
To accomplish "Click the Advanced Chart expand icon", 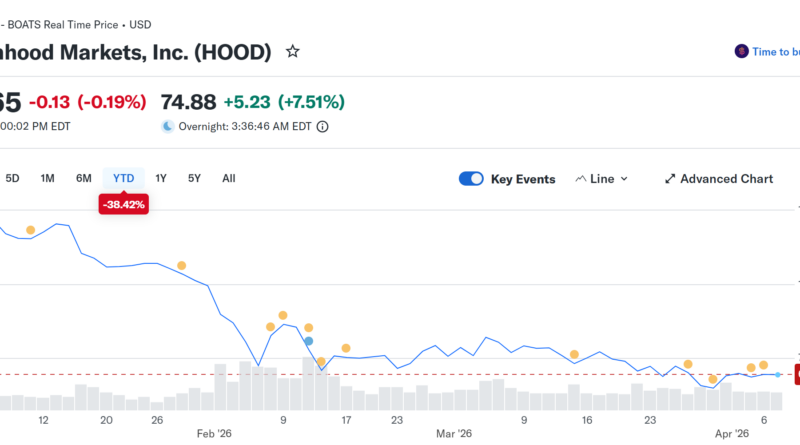I will pos(670,179).
